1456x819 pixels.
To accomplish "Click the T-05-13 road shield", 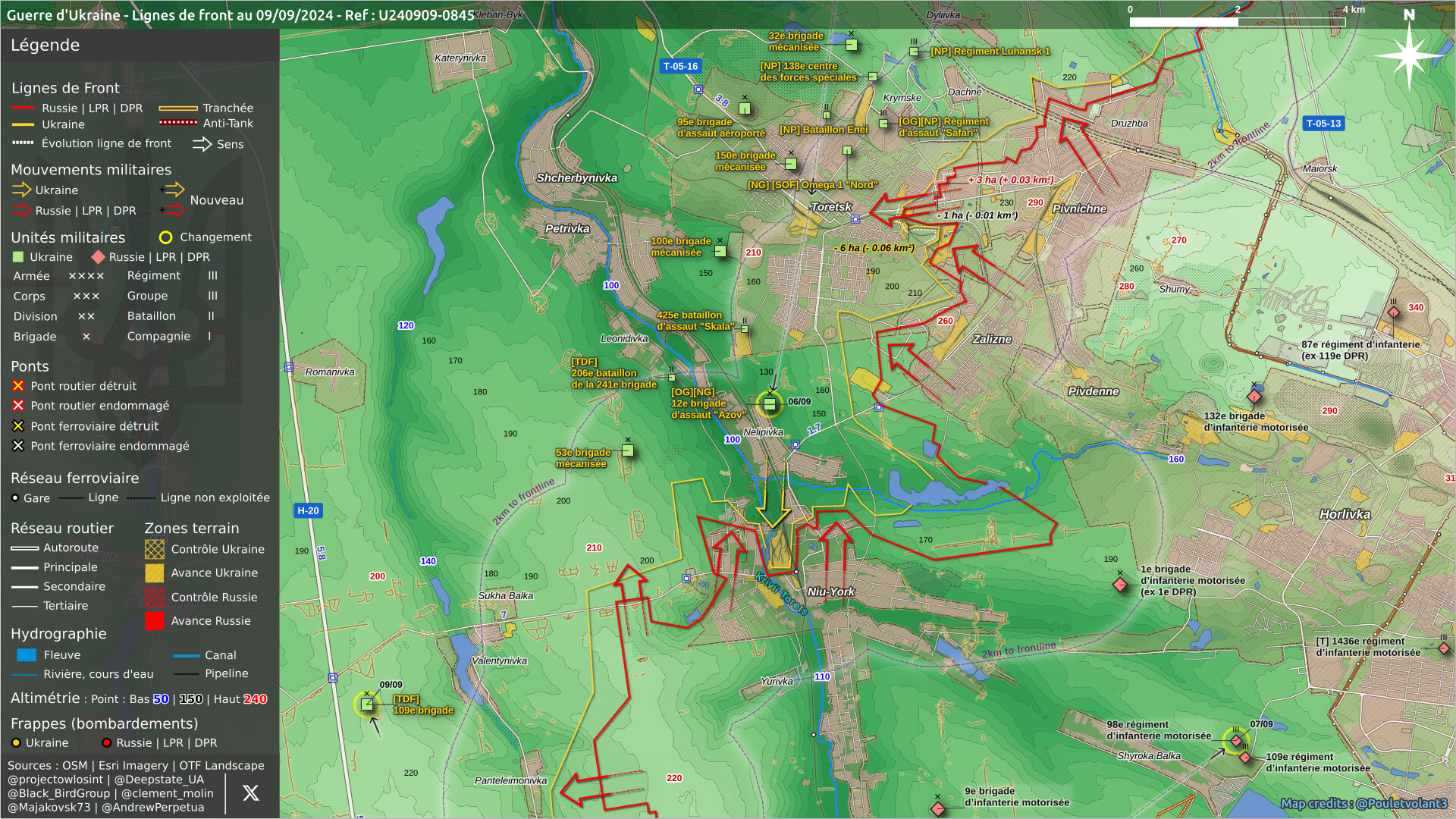I will tap(1323, 124).
